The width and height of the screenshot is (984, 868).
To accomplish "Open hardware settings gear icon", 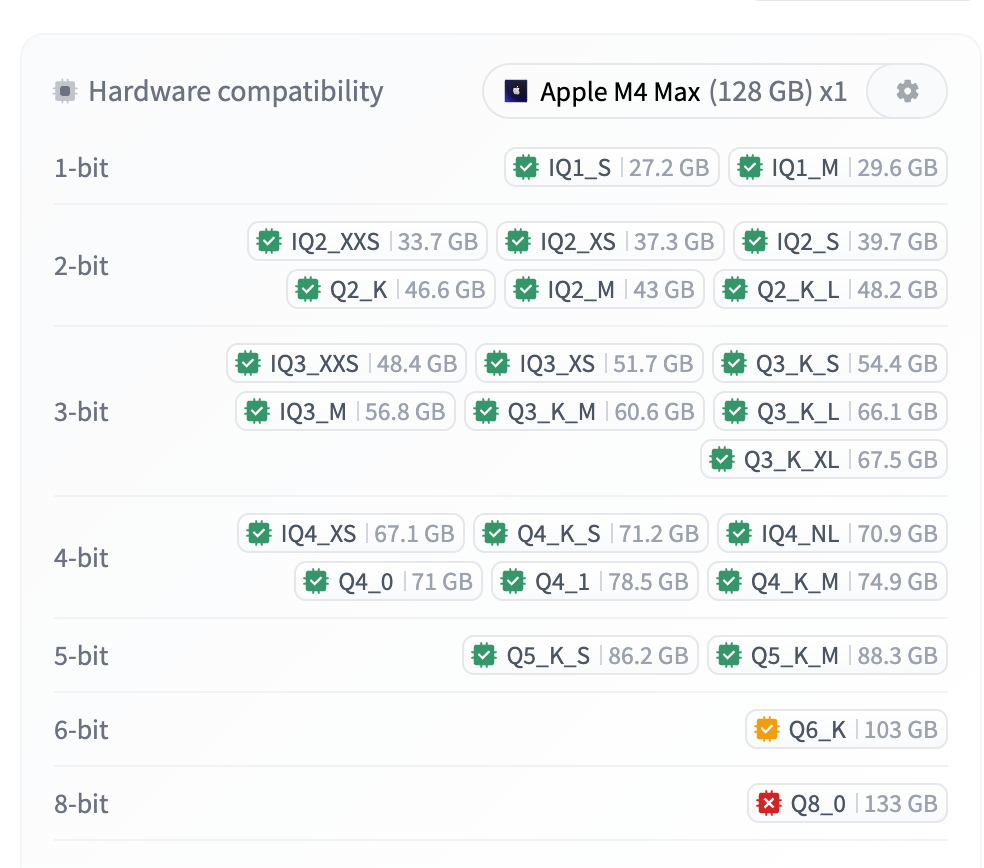I will [907, 91].
